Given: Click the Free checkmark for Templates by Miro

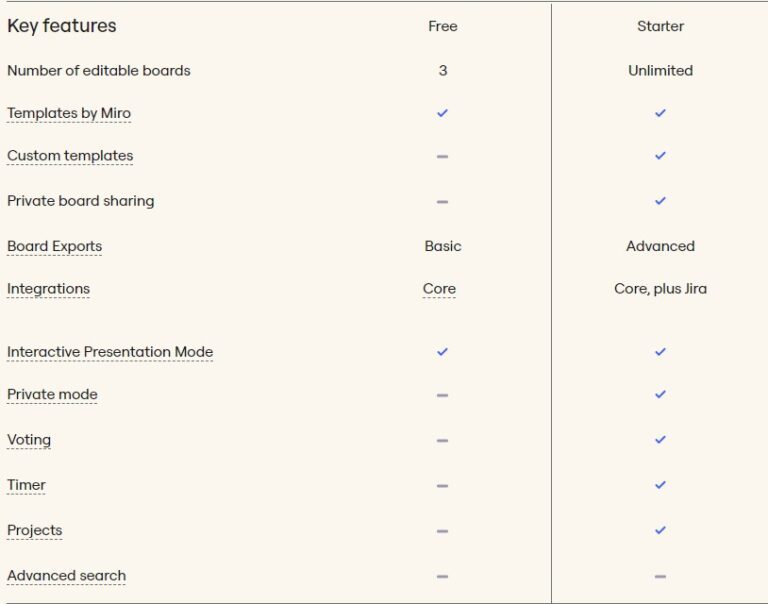Looking at the screenshot, I should click(x=442, y=113).
